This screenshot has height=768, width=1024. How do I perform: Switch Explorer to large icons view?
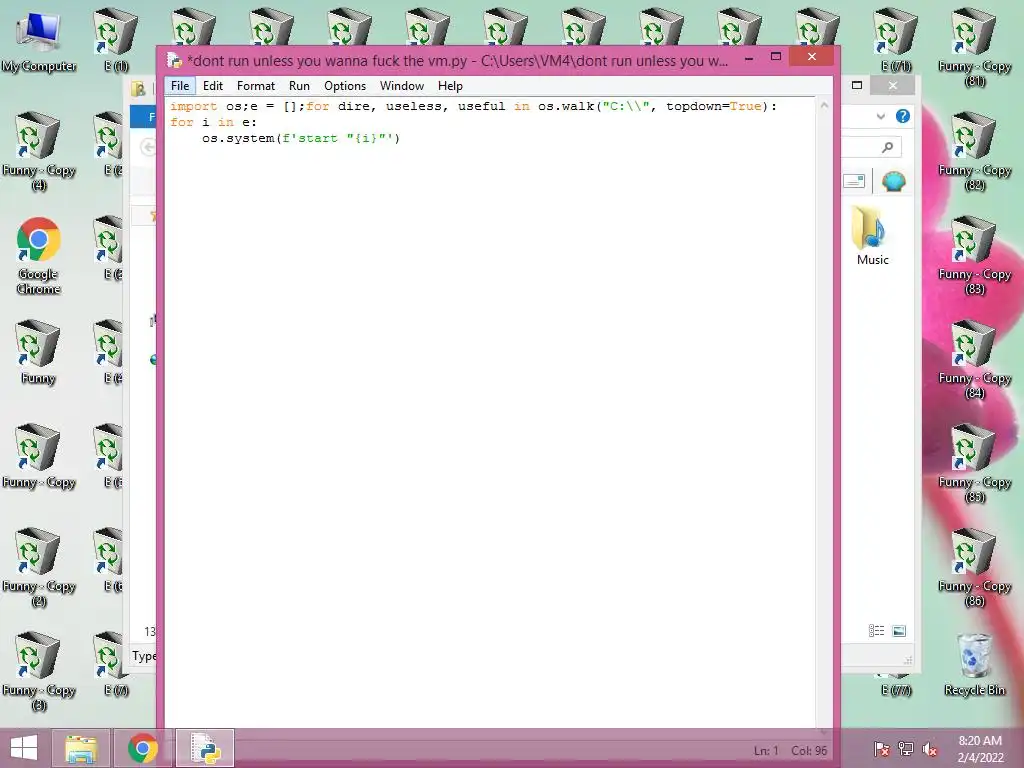click(x=899, y=631)
